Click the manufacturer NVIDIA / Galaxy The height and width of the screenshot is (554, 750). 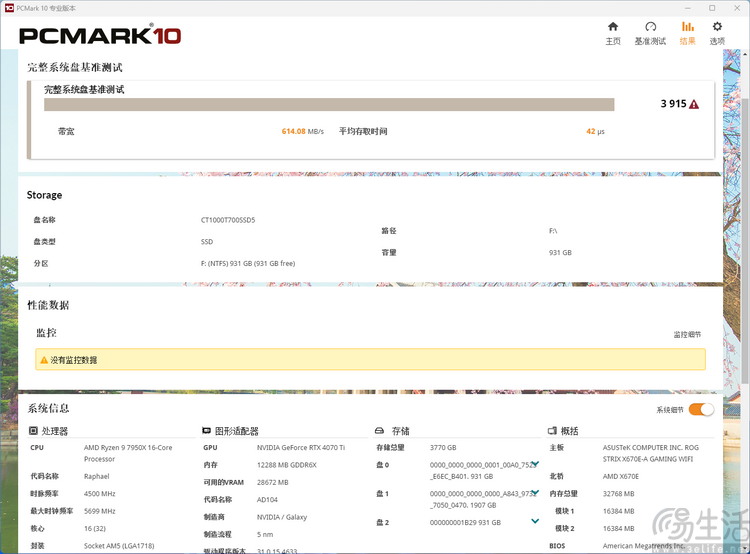click(282, 517)
